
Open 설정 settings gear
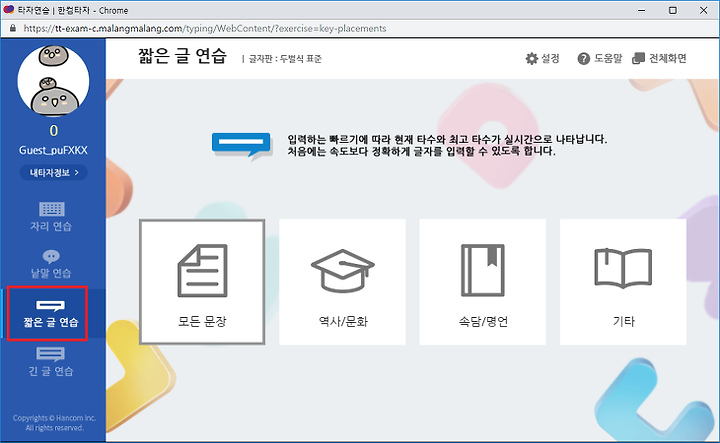pos(542,58)
